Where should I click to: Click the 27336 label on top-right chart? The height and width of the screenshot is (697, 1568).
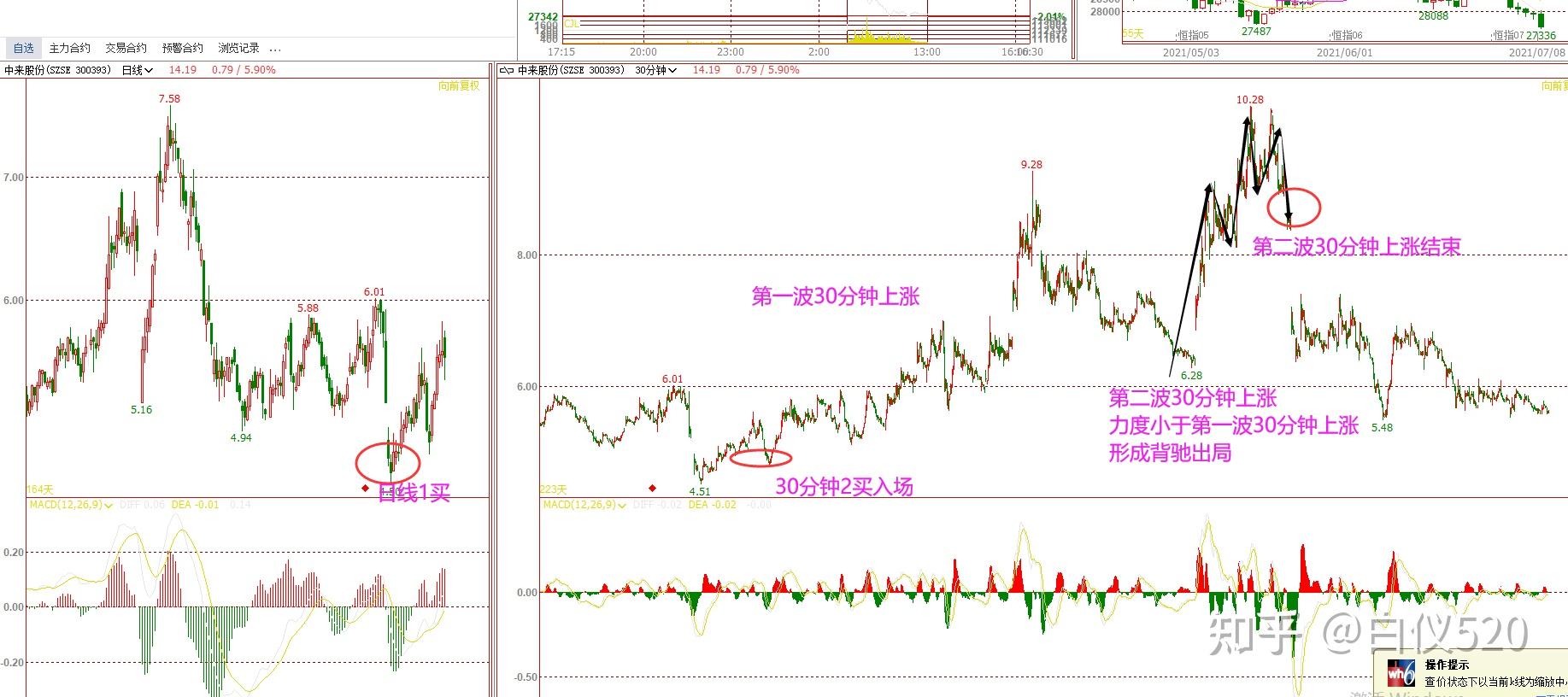pos(1540,36)
